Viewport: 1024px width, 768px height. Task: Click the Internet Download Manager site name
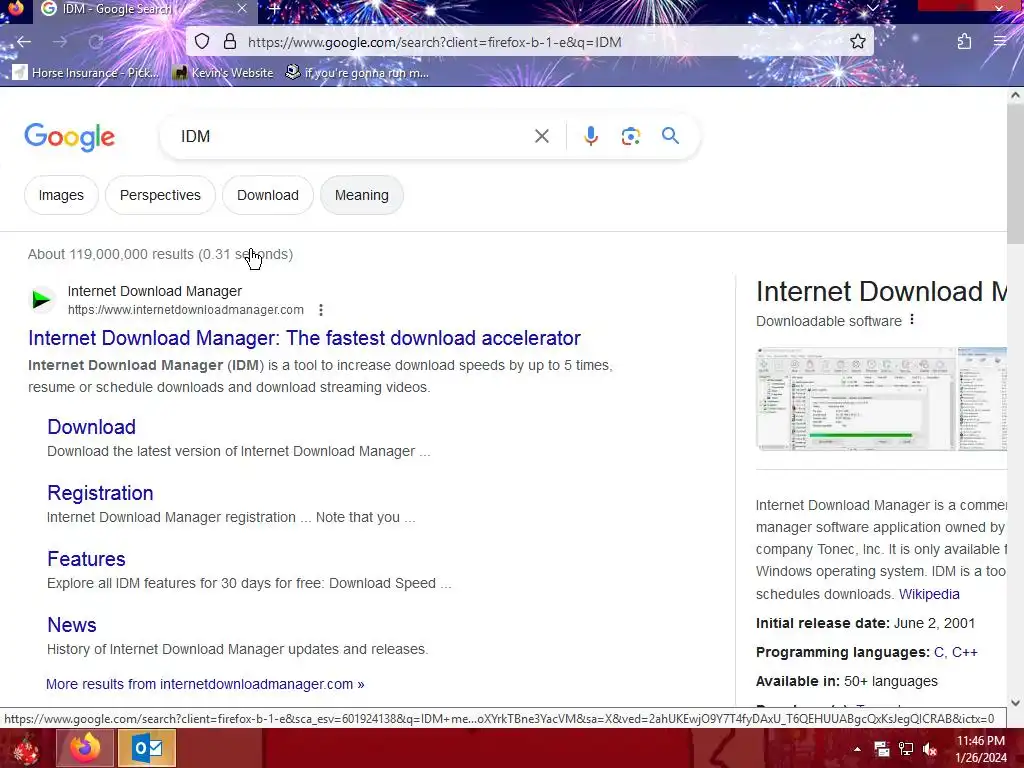coord(155,291)
